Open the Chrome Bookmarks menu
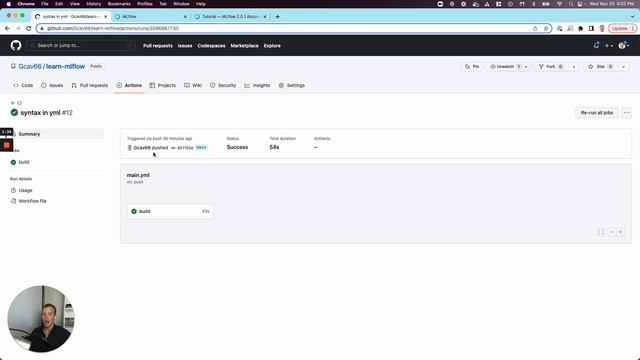640x360 pixels. (x=119, y=4)
